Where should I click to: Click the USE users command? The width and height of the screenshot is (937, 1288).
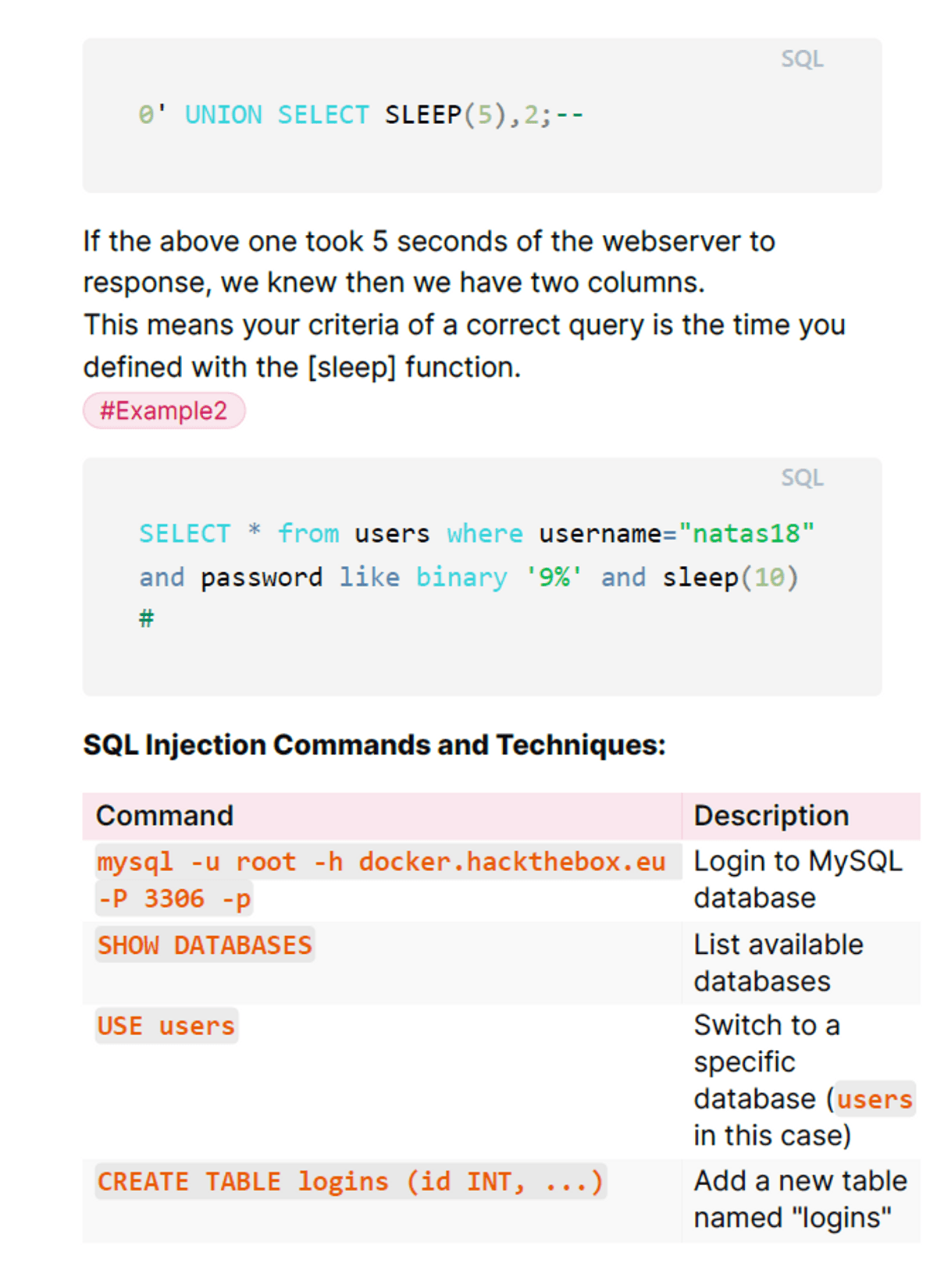166,1026
